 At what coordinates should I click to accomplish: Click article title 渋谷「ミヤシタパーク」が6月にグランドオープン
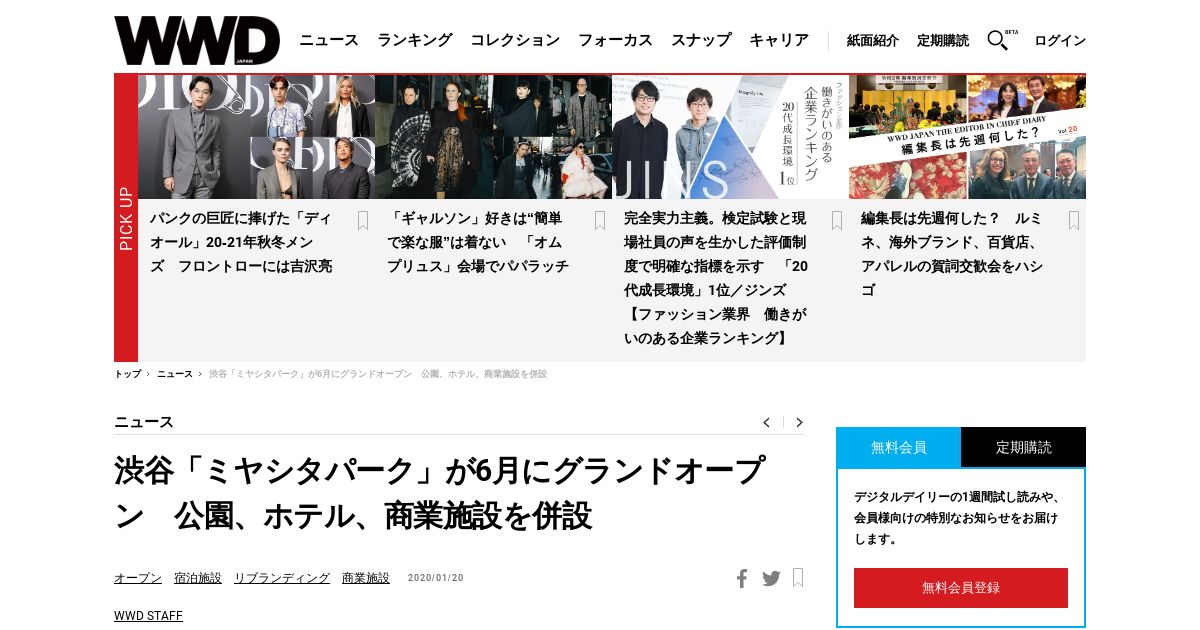point(440,493)
